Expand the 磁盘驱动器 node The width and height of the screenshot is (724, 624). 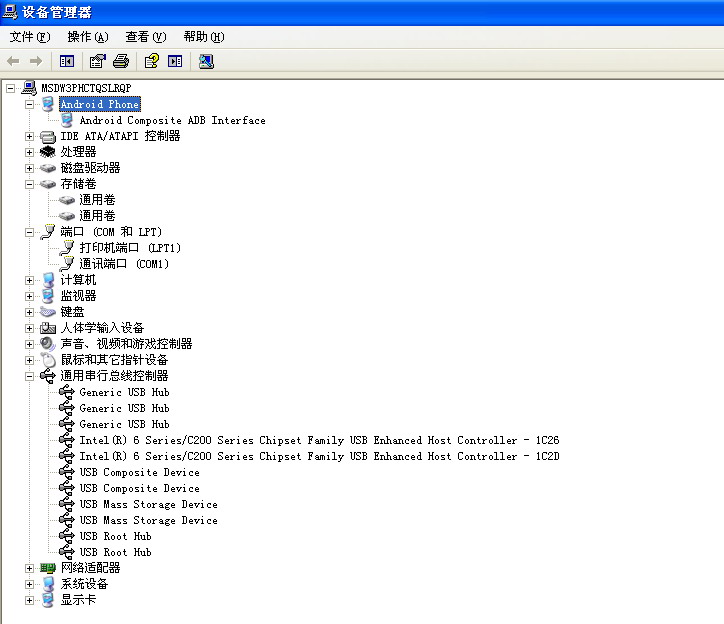pyautogui.click(x=29, y=168)
